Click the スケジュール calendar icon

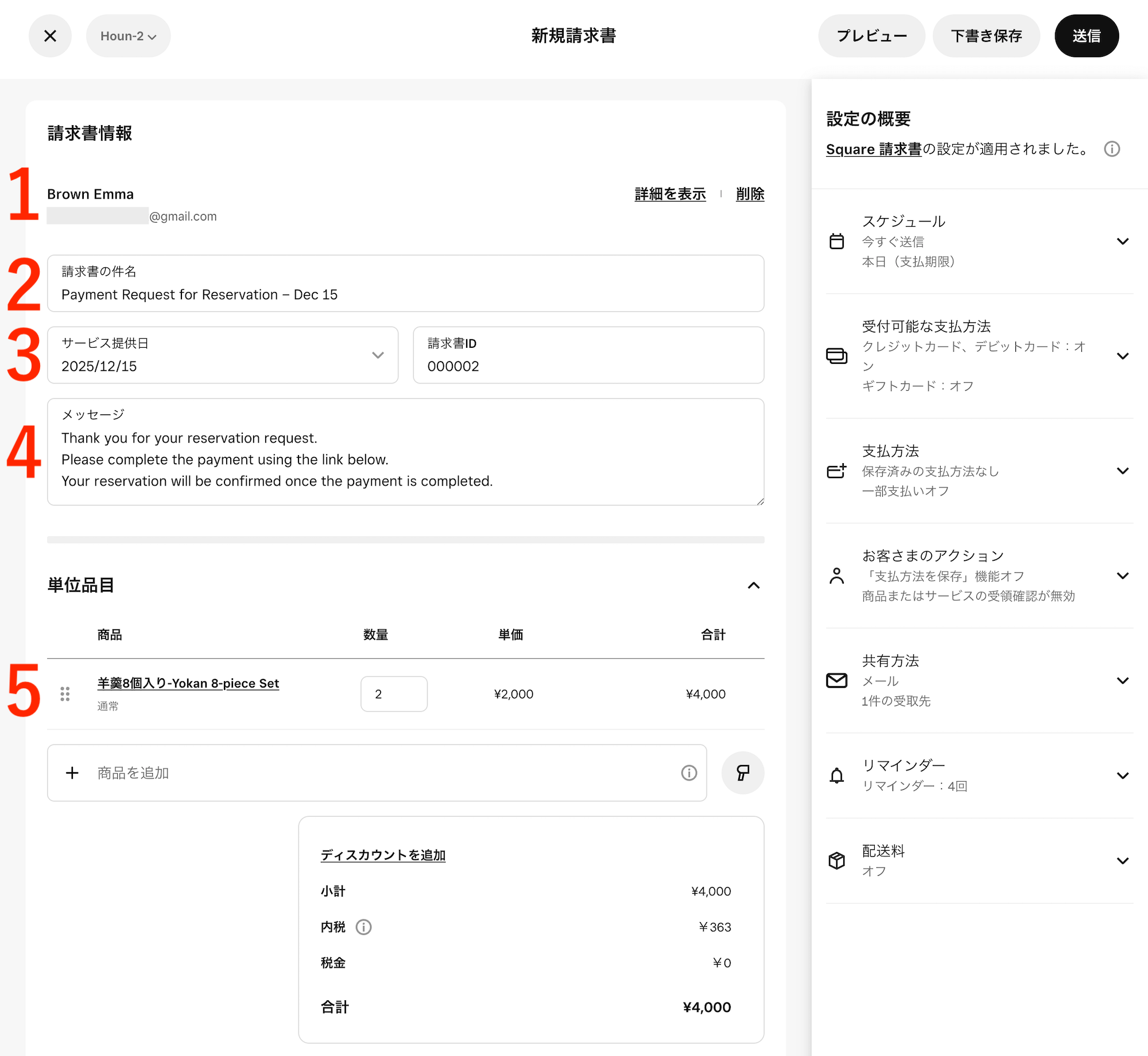[x=836, y=241]
